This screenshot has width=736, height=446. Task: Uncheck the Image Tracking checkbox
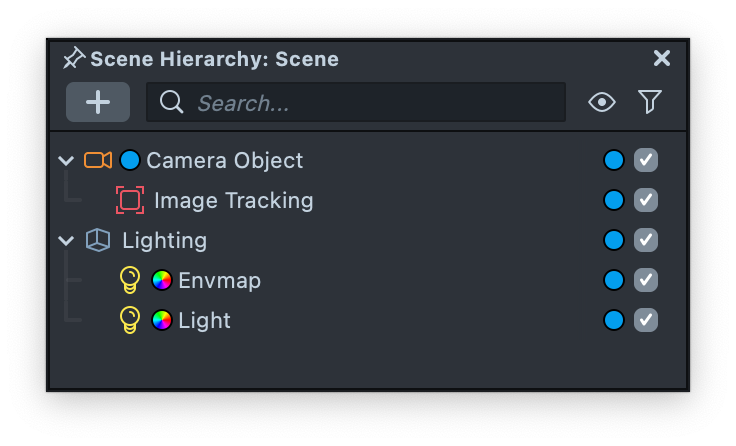click(x=646, y=200)
